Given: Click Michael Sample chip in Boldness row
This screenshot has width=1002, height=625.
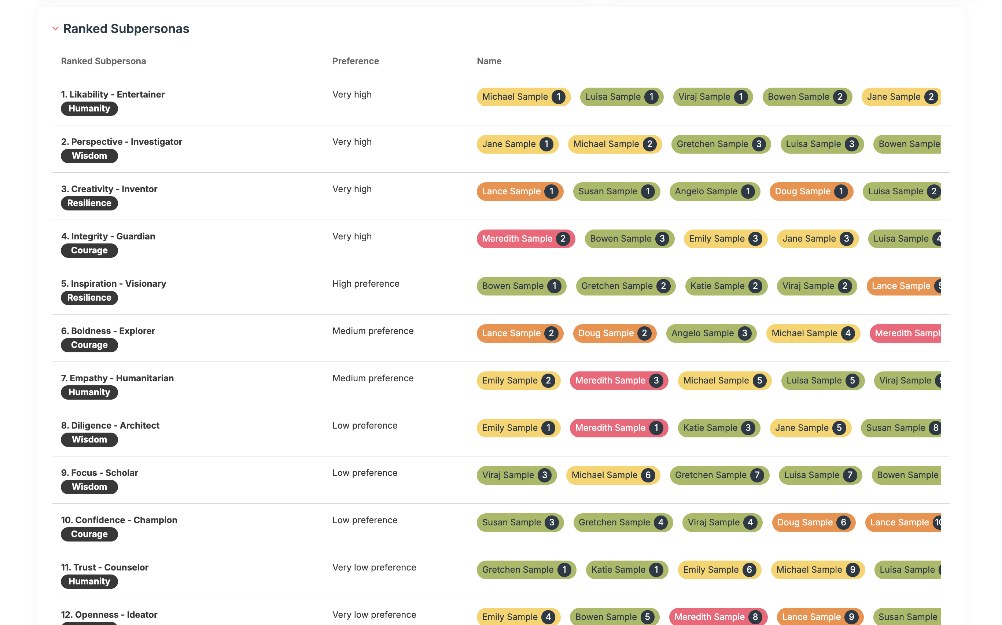Looking at the screenshot, I should tap(813, 334).
